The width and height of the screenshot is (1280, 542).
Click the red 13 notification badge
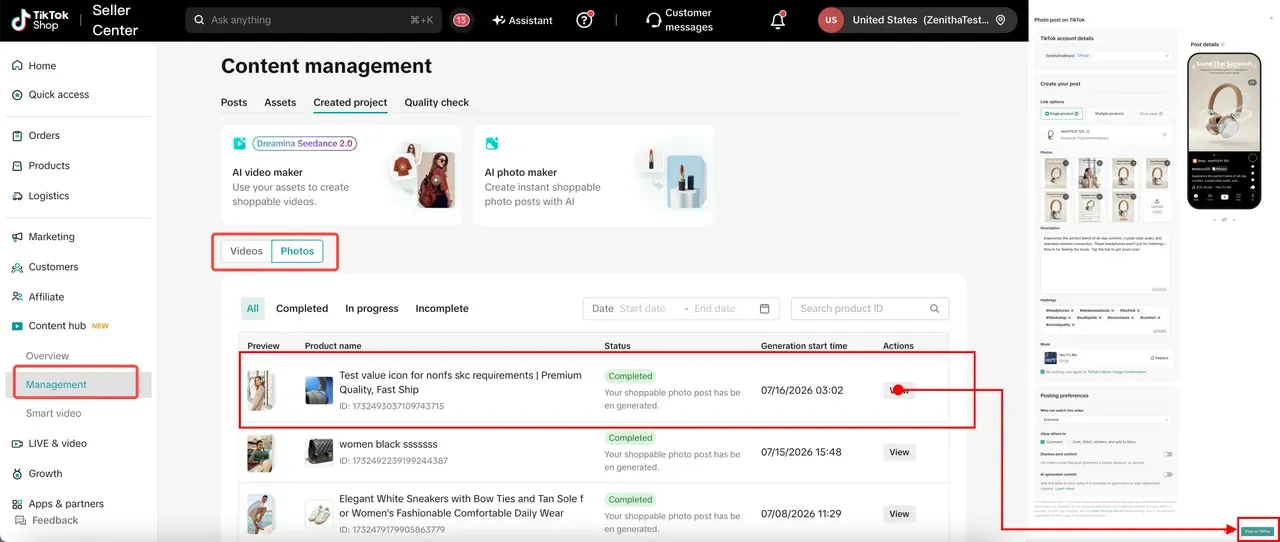point(461,20)
